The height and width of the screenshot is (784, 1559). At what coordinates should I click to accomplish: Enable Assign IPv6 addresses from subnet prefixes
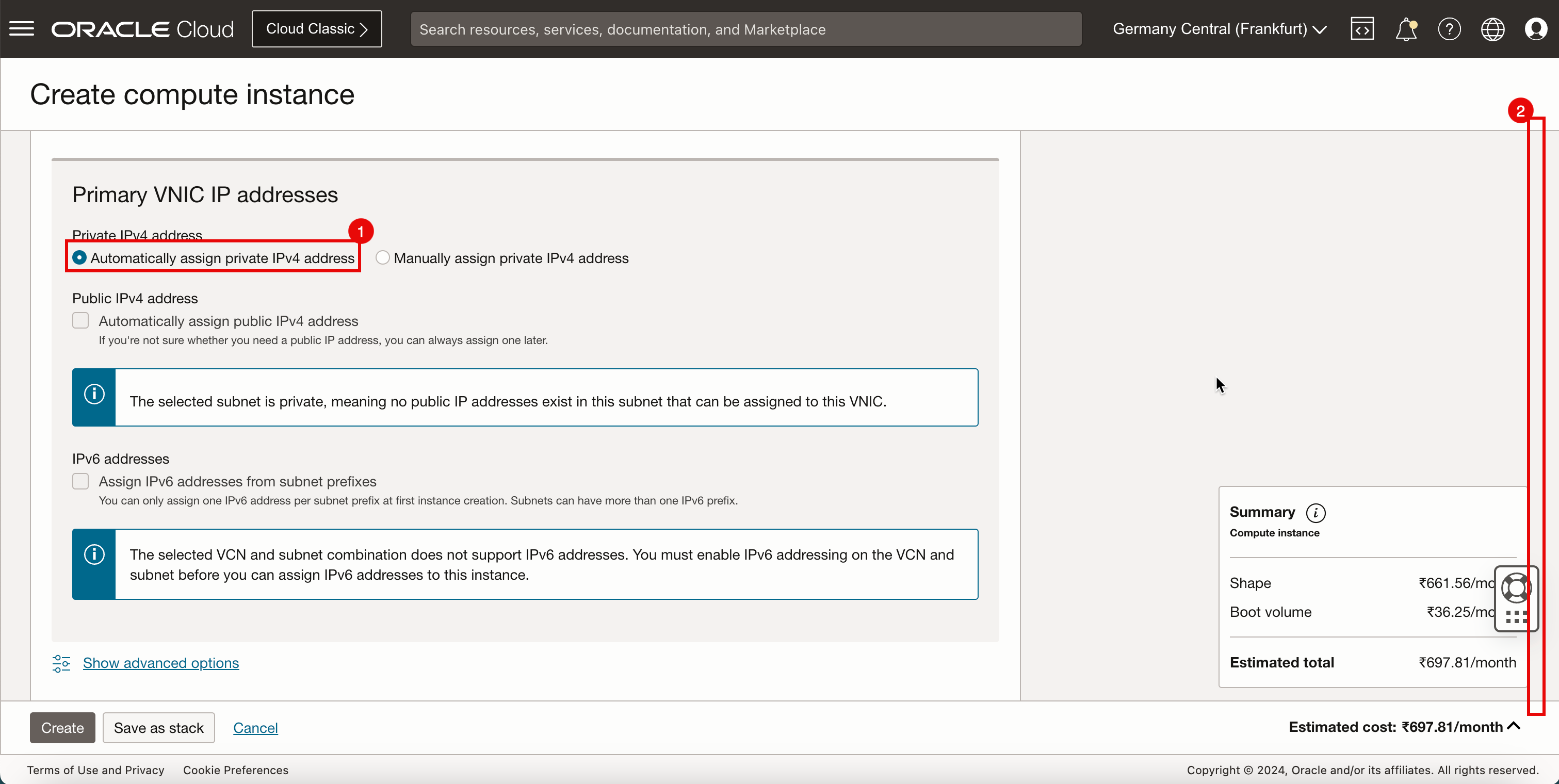point(81,481)
